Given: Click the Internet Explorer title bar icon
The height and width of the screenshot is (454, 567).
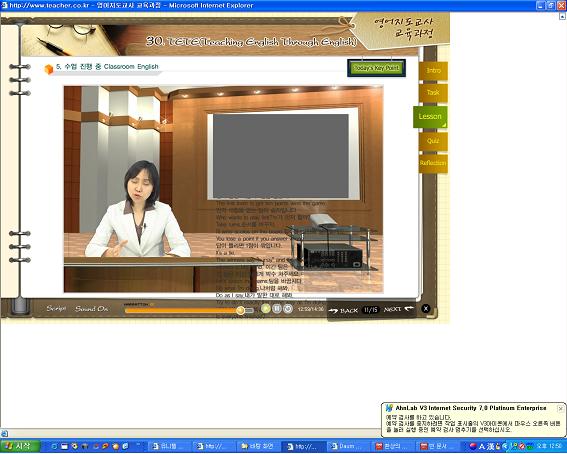Looking at the screenshot, I should 4,5.
